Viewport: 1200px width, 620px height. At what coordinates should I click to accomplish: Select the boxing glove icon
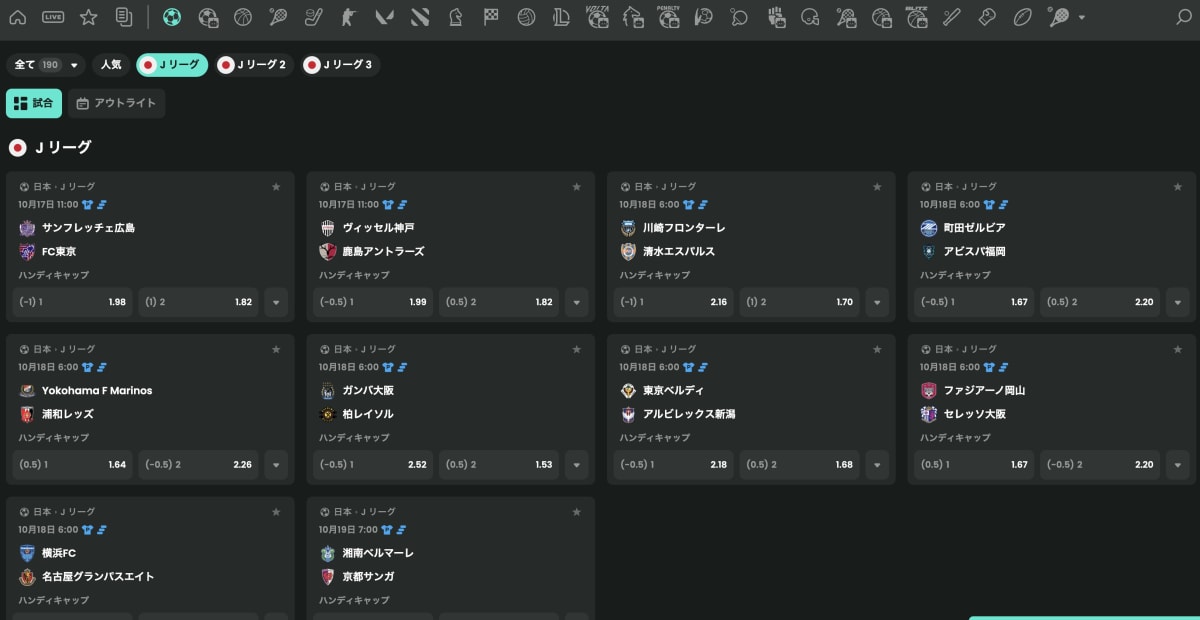pyautogui.click(x=987, y=17)
